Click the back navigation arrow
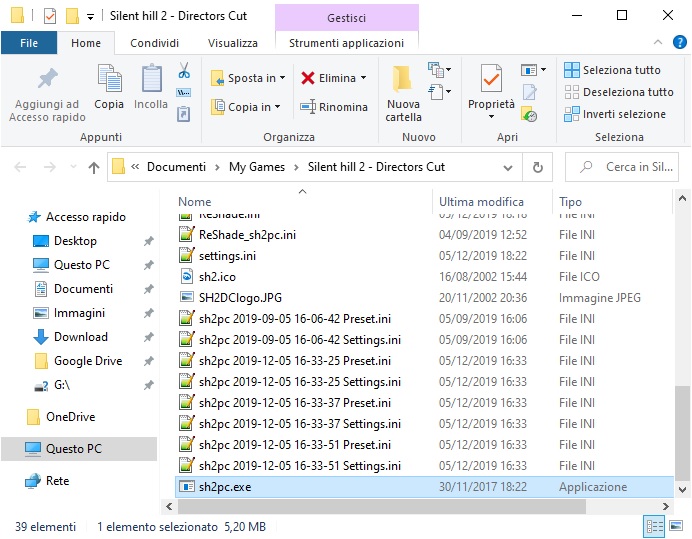This screenshot has height=539, width=692. click(20, 167)
